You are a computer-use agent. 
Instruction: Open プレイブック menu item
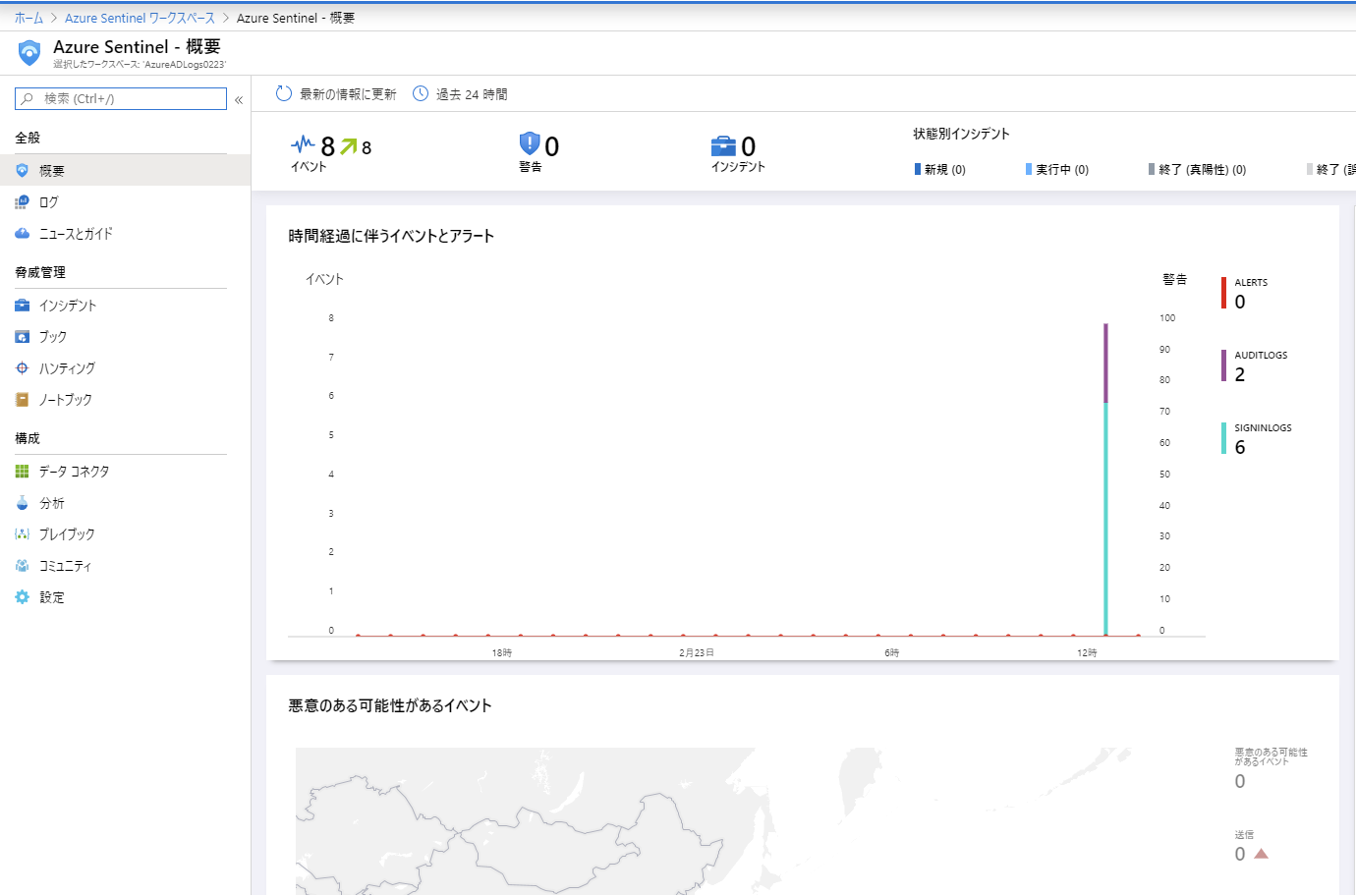[125, 534]
